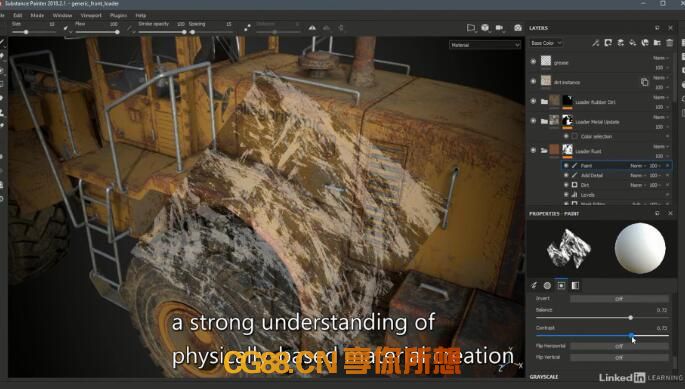Select the Loader Rust mask thumbnail

point(567,149)
